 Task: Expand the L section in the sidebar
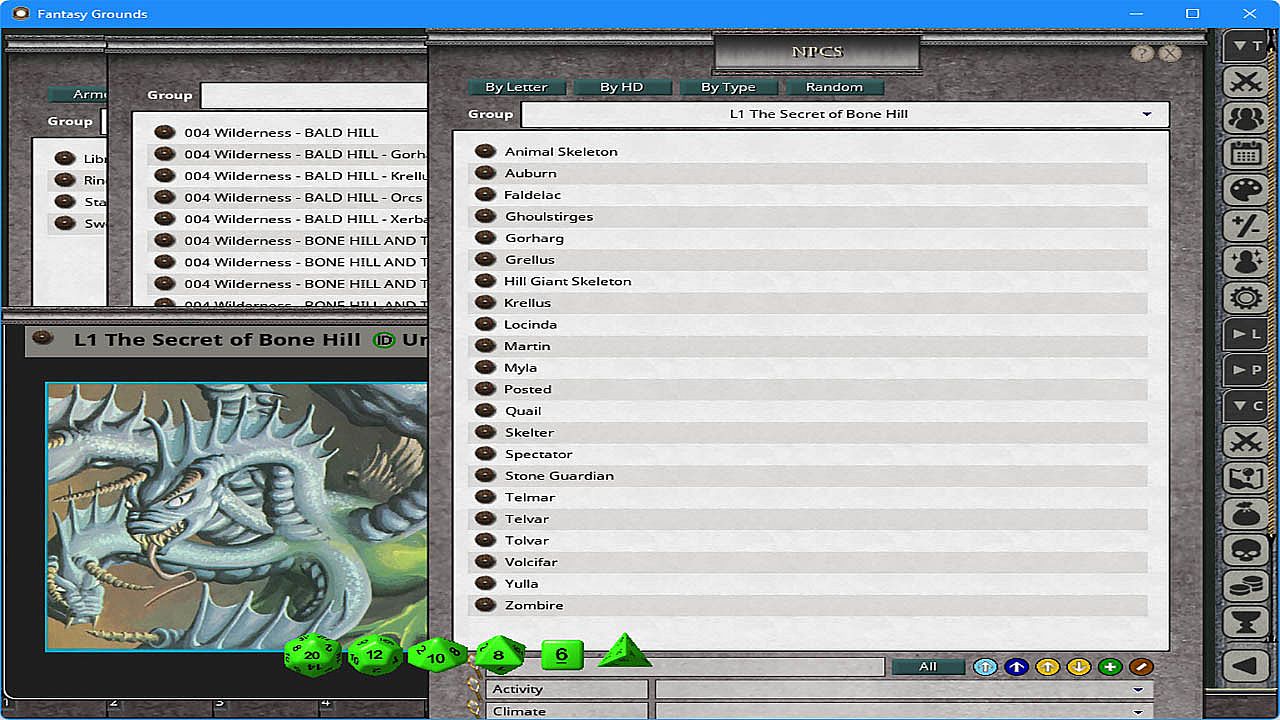(x=1246, y=334)
